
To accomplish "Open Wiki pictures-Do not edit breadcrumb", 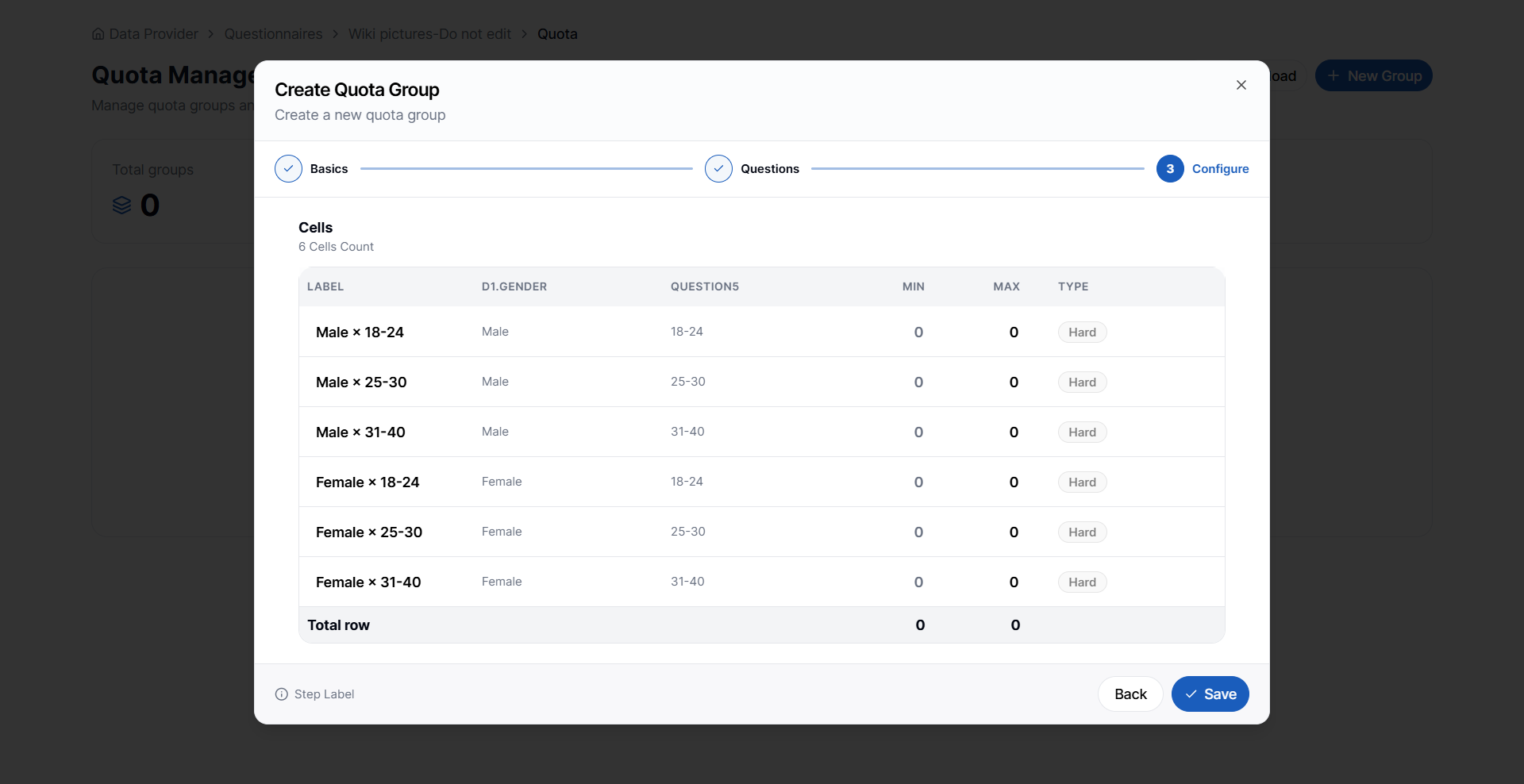I will pyautogui.click(x=429, y=34).
